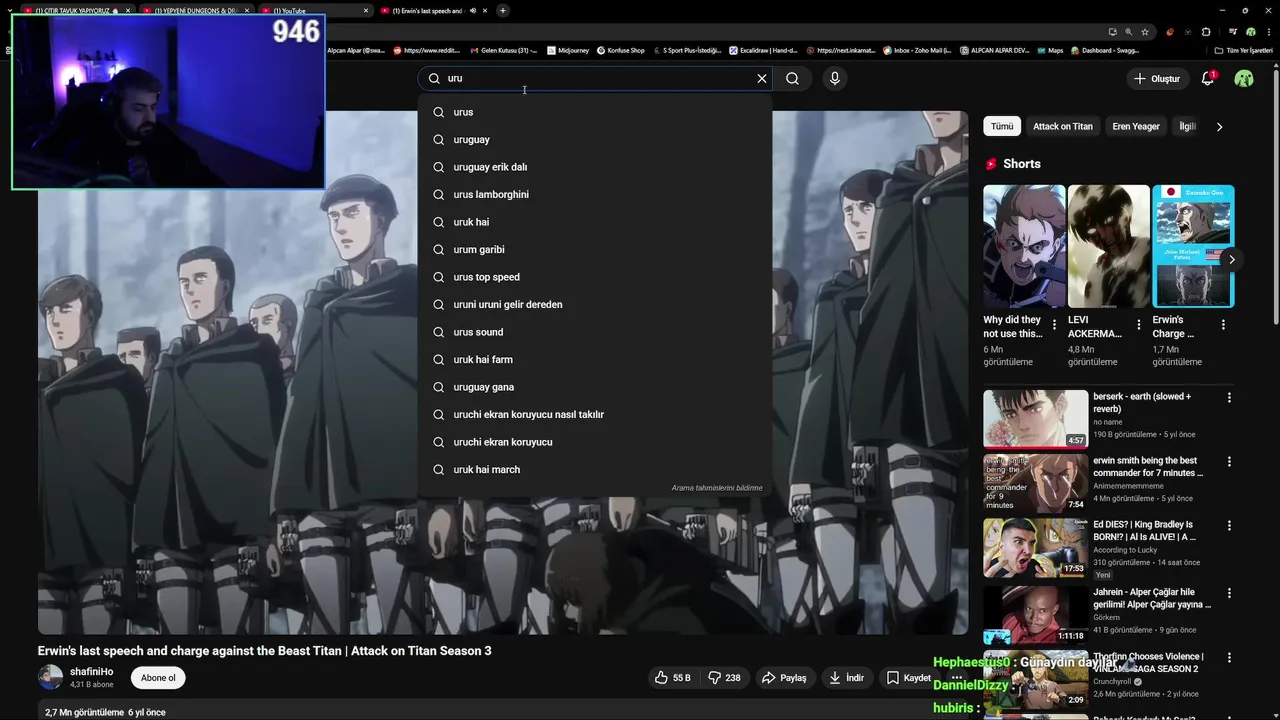Open the Midjourney bookmark

pyautogui.click(x=567, y=50)
